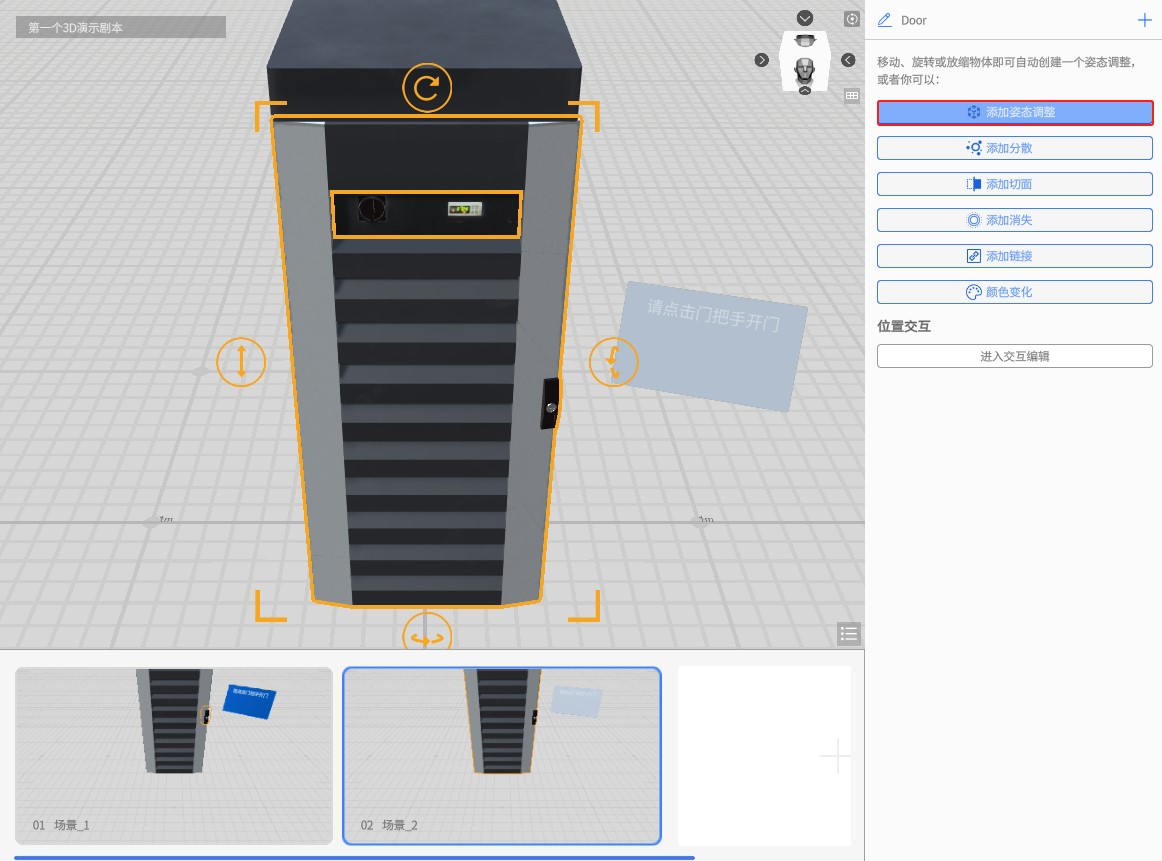
Task: Toggle the floor grid display icon
Action: point(852,96)
